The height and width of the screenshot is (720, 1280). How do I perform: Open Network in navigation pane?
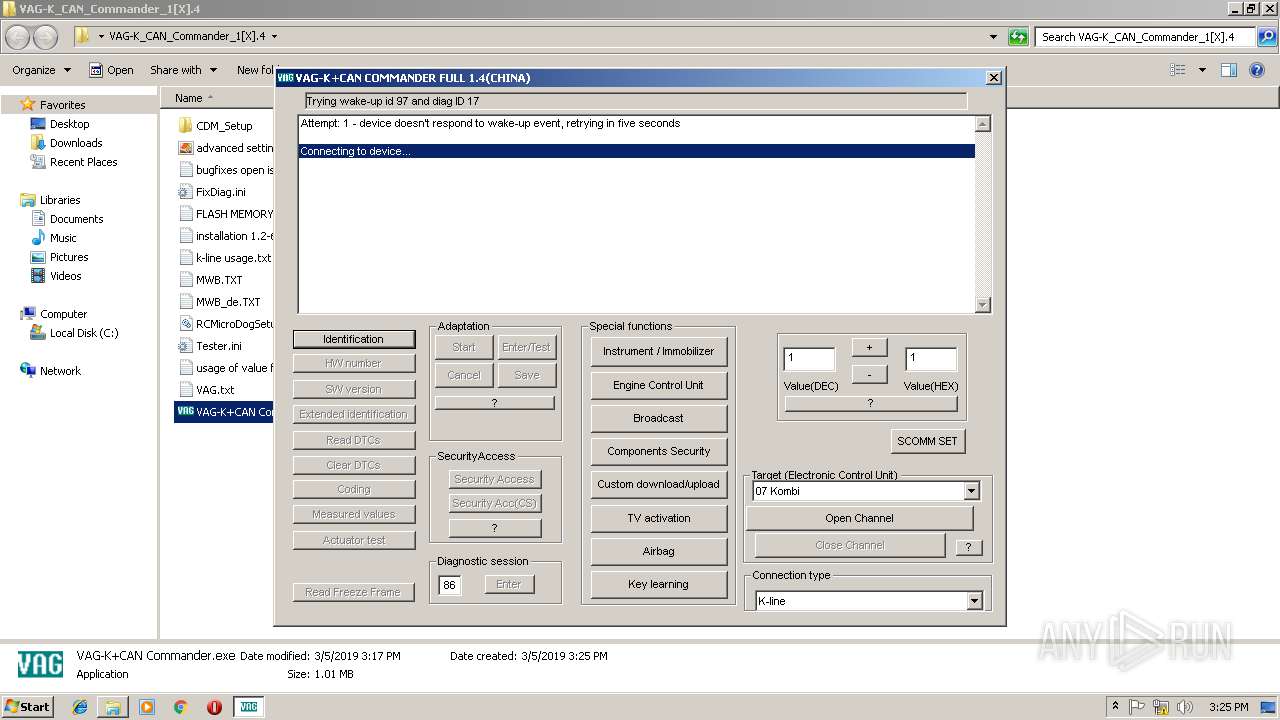60,371
